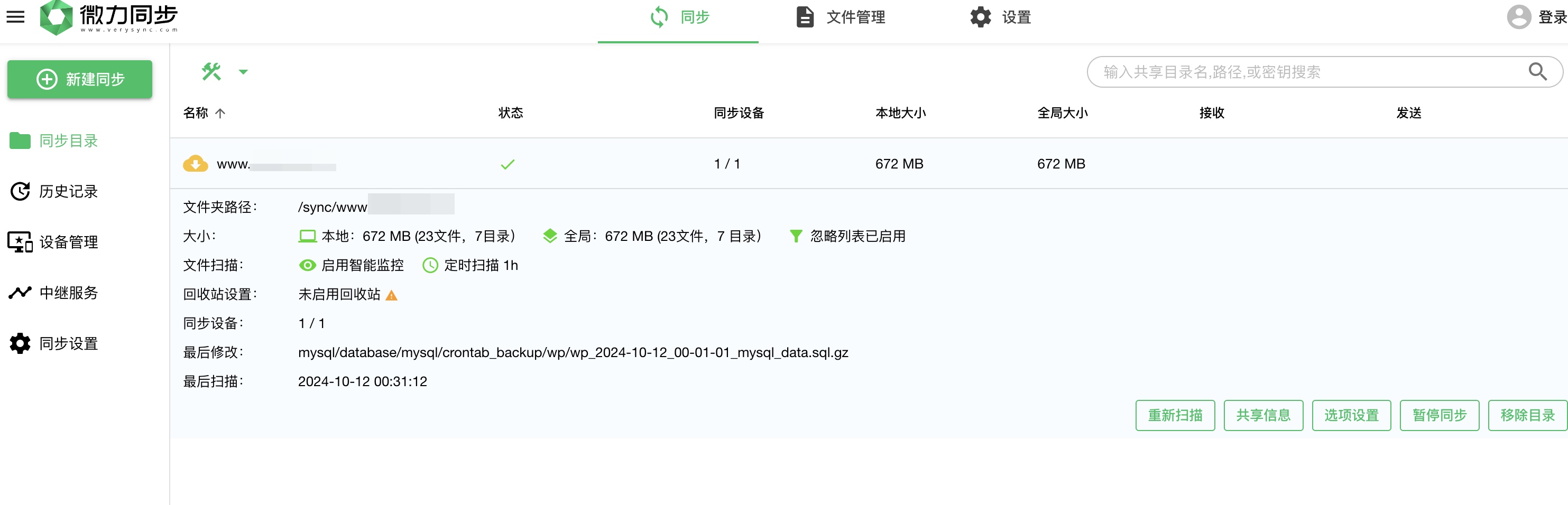Open the hamburger menu
The height and width of the screenshot is (505, 1568).
pyautogui.click(x=16, y=17)
